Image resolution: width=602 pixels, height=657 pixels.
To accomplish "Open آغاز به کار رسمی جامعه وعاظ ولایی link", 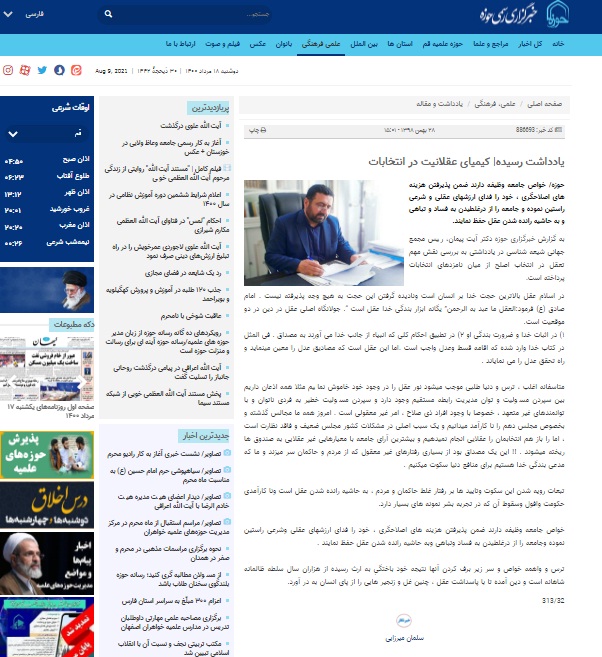I will coord(176,147).
